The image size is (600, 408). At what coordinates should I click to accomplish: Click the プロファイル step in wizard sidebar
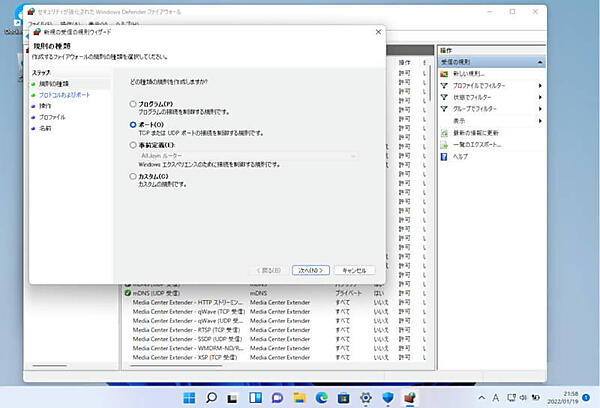pyautogui.click(x=52, y=117)
